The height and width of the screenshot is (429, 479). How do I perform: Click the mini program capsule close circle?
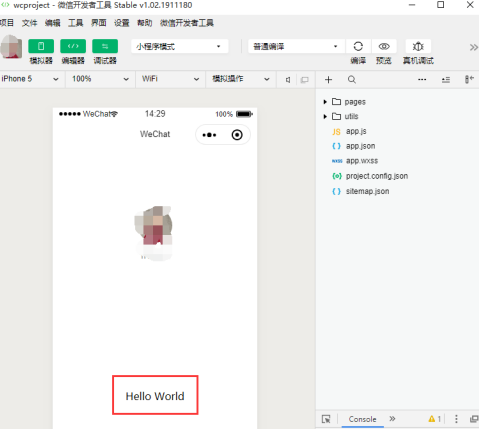pos(237,135)
